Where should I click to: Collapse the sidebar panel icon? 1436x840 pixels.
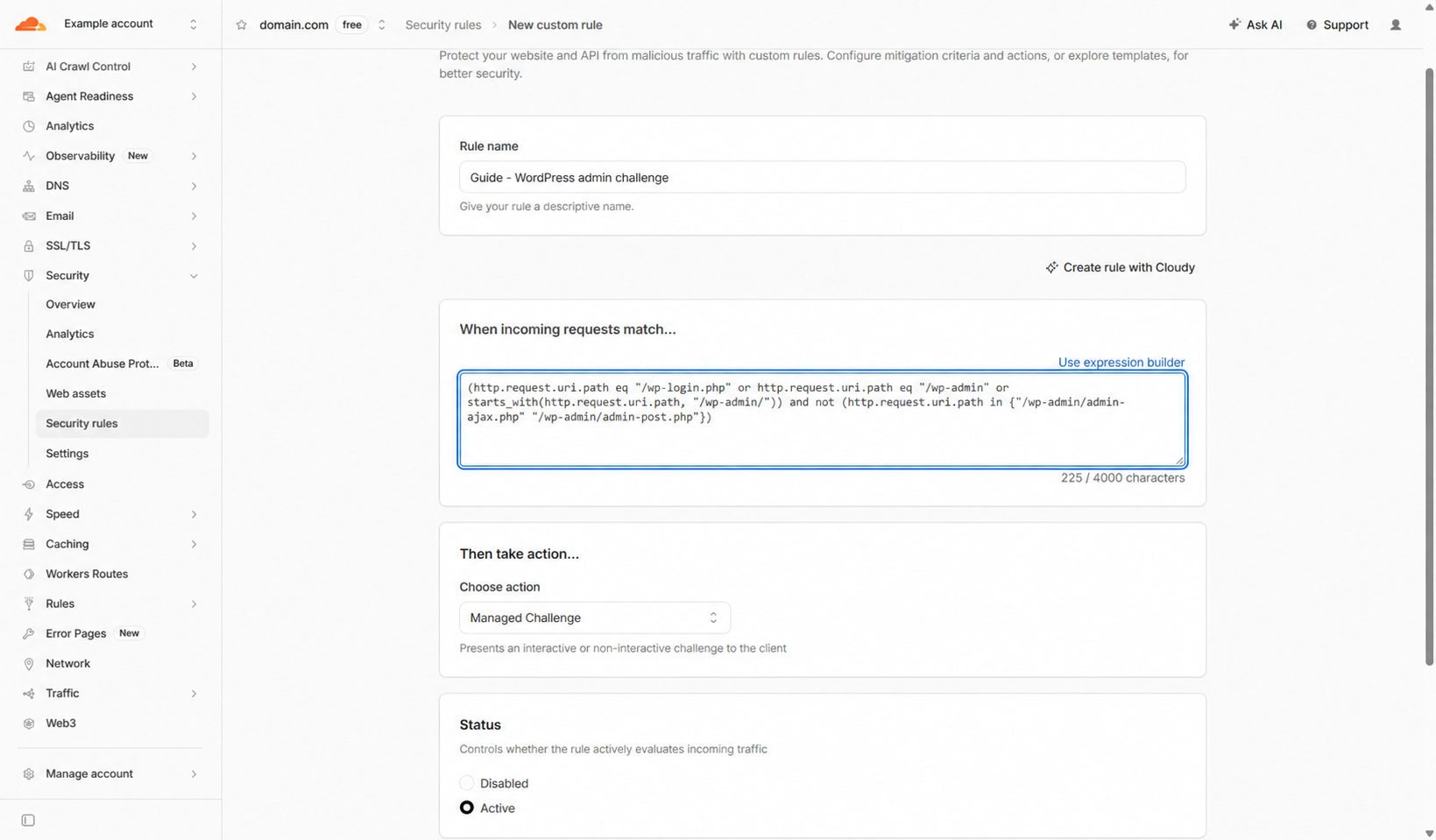point(28,821)
